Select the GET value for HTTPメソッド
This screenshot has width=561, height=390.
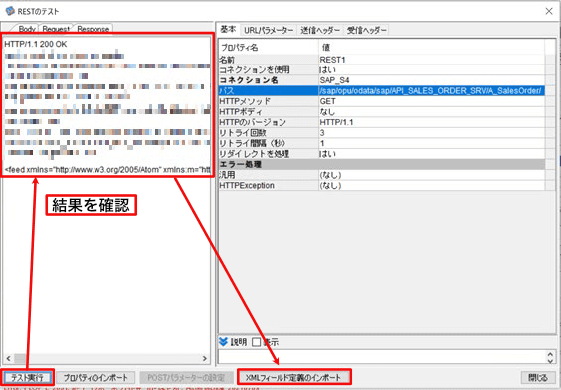(431, 101)
